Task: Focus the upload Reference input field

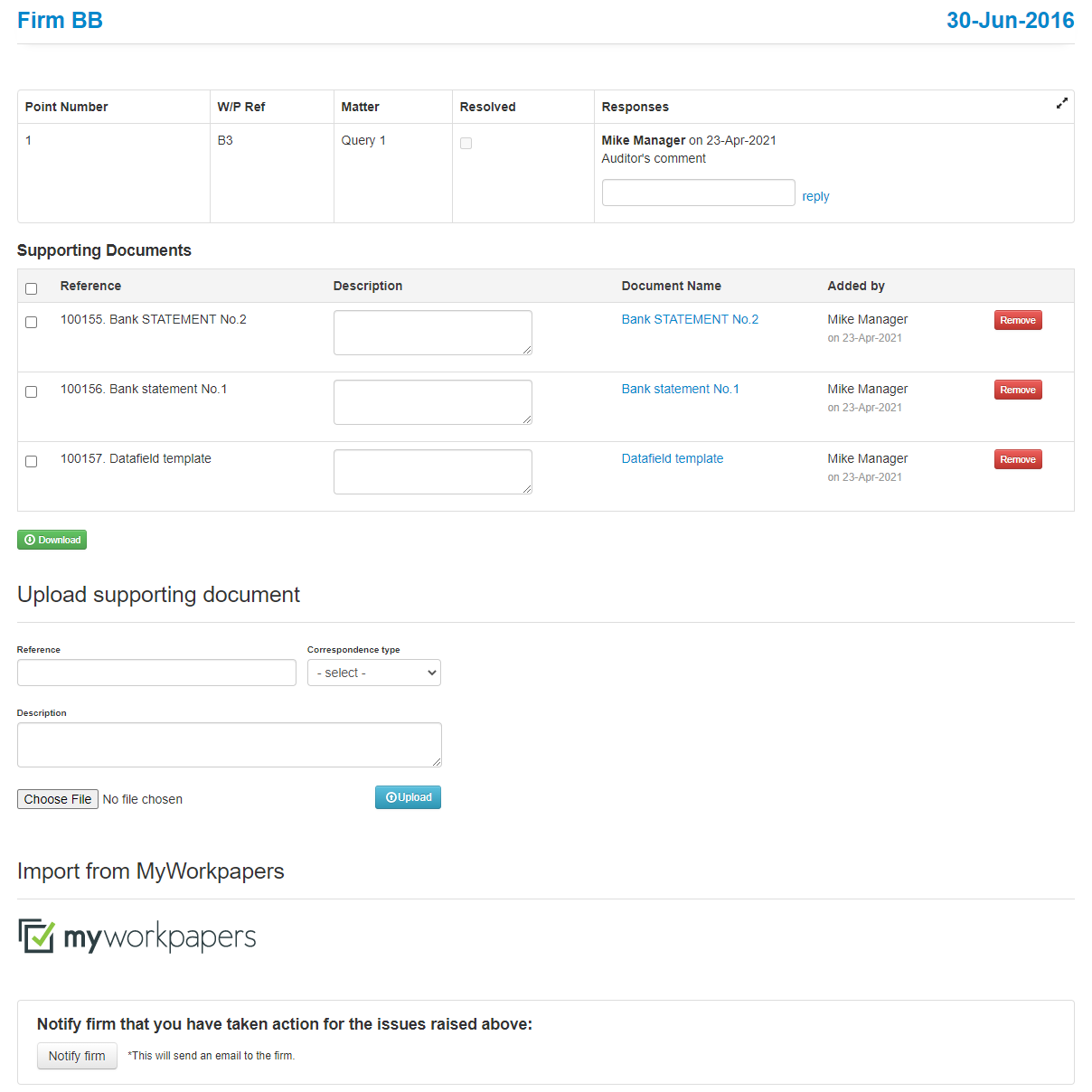Action: click(156, 673)
